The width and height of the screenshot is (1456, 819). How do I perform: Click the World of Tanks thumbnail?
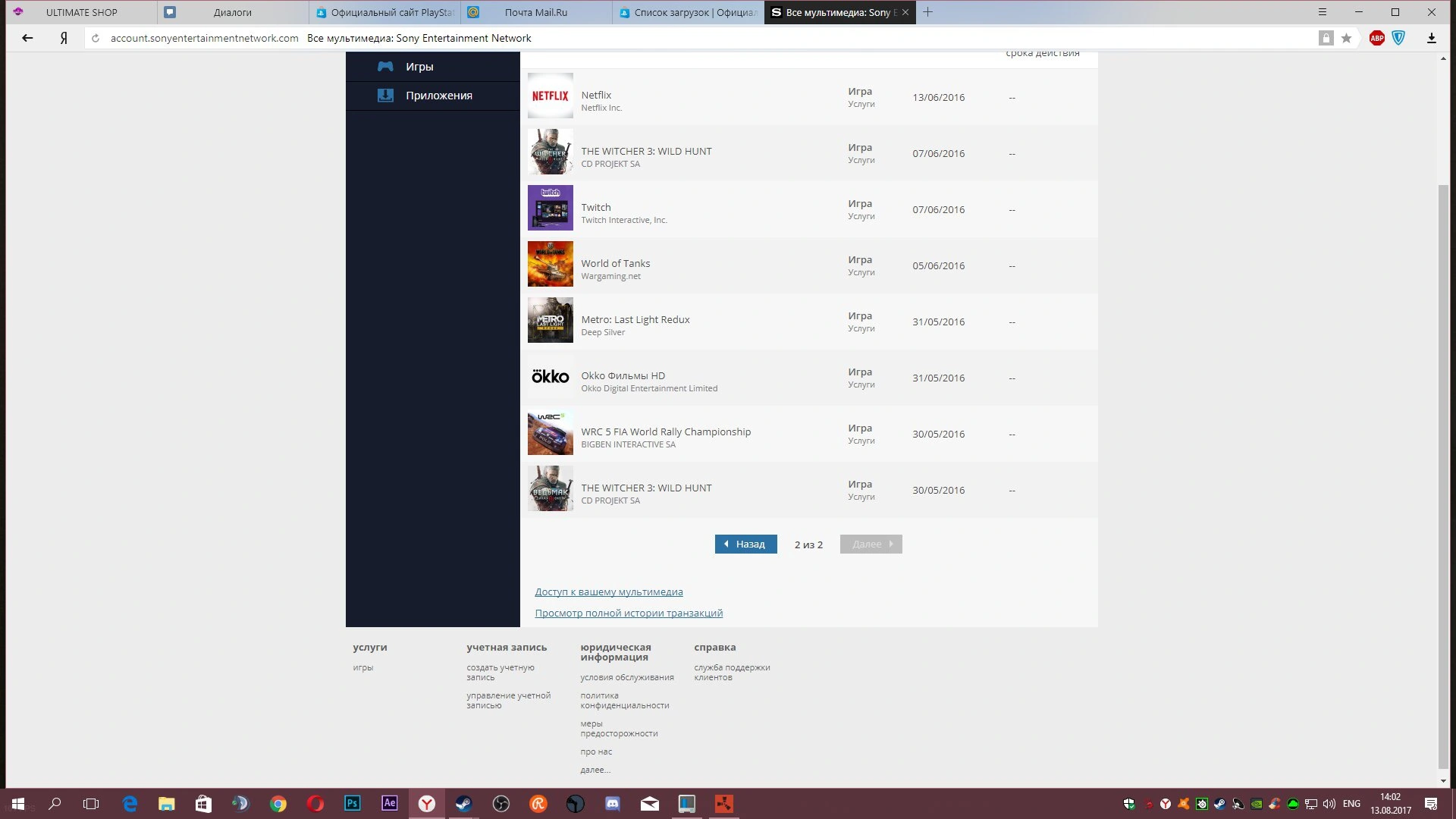551,264
